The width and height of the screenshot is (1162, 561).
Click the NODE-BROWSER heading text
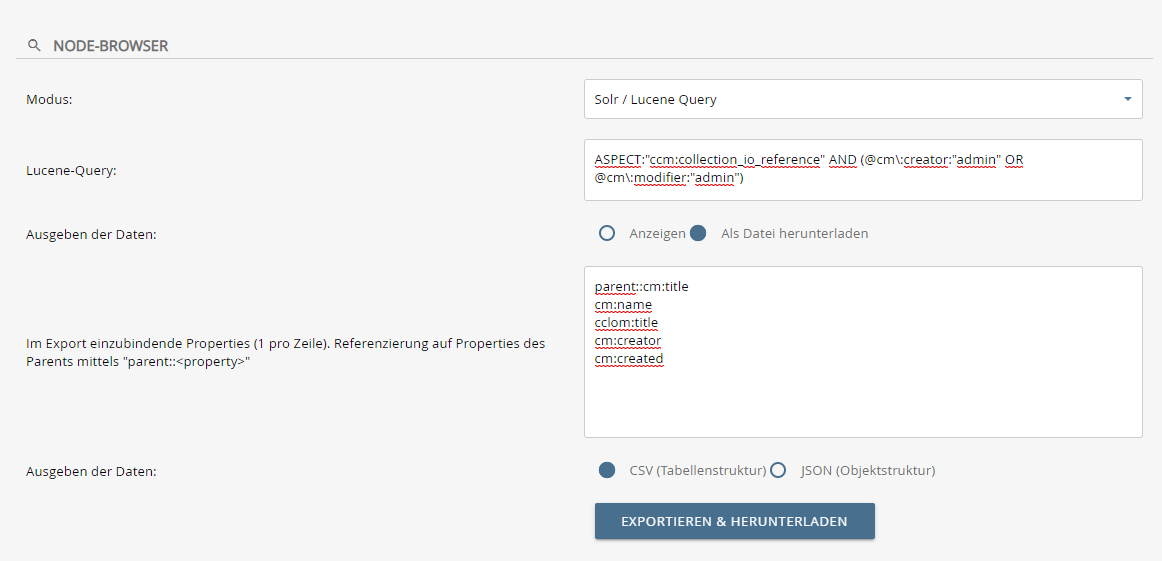pyautogui.click(x=110, y=46)
